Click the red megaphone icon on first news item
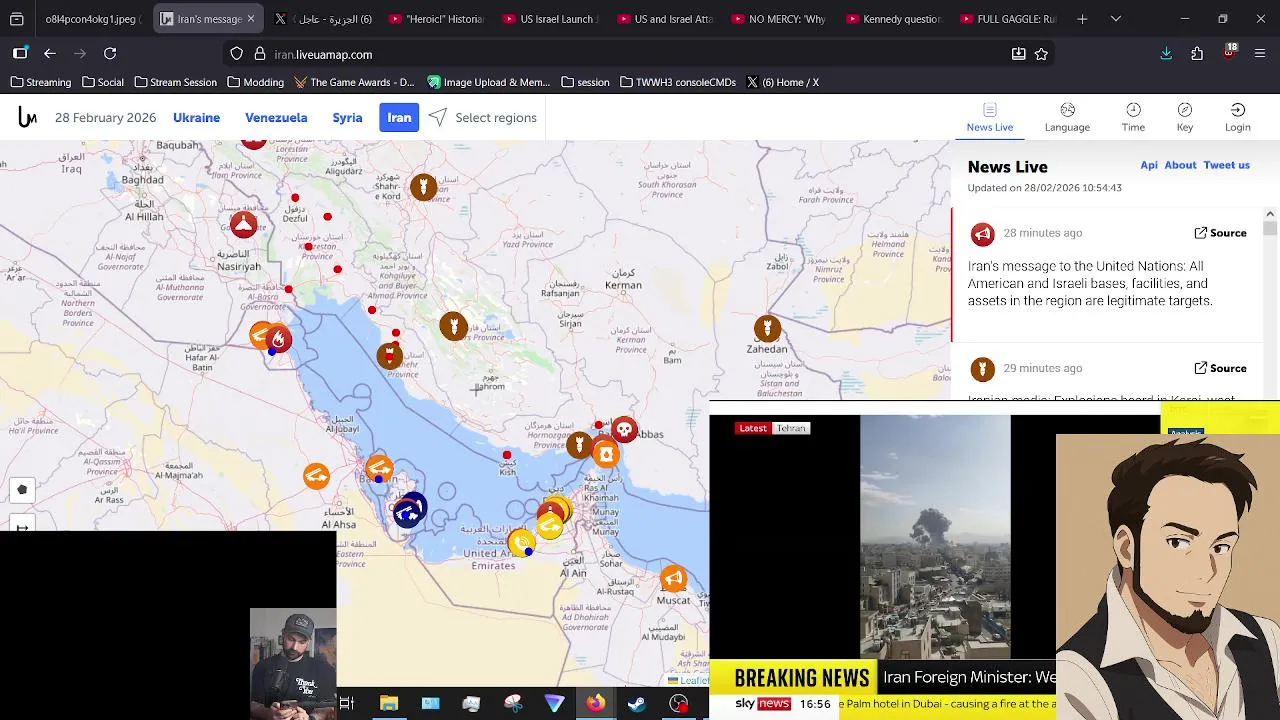1280x720 pixels. coord(982,234)
